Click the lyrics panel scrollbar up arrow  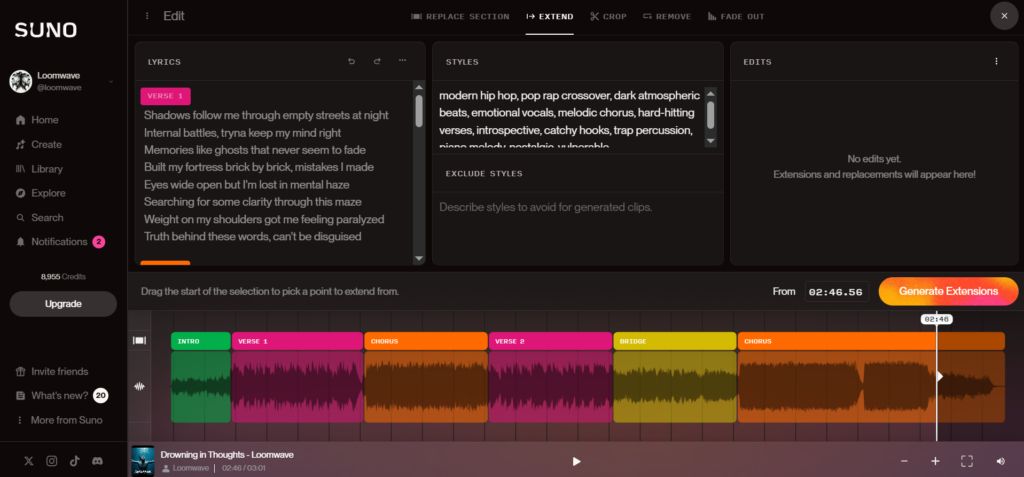pos(419,87)
